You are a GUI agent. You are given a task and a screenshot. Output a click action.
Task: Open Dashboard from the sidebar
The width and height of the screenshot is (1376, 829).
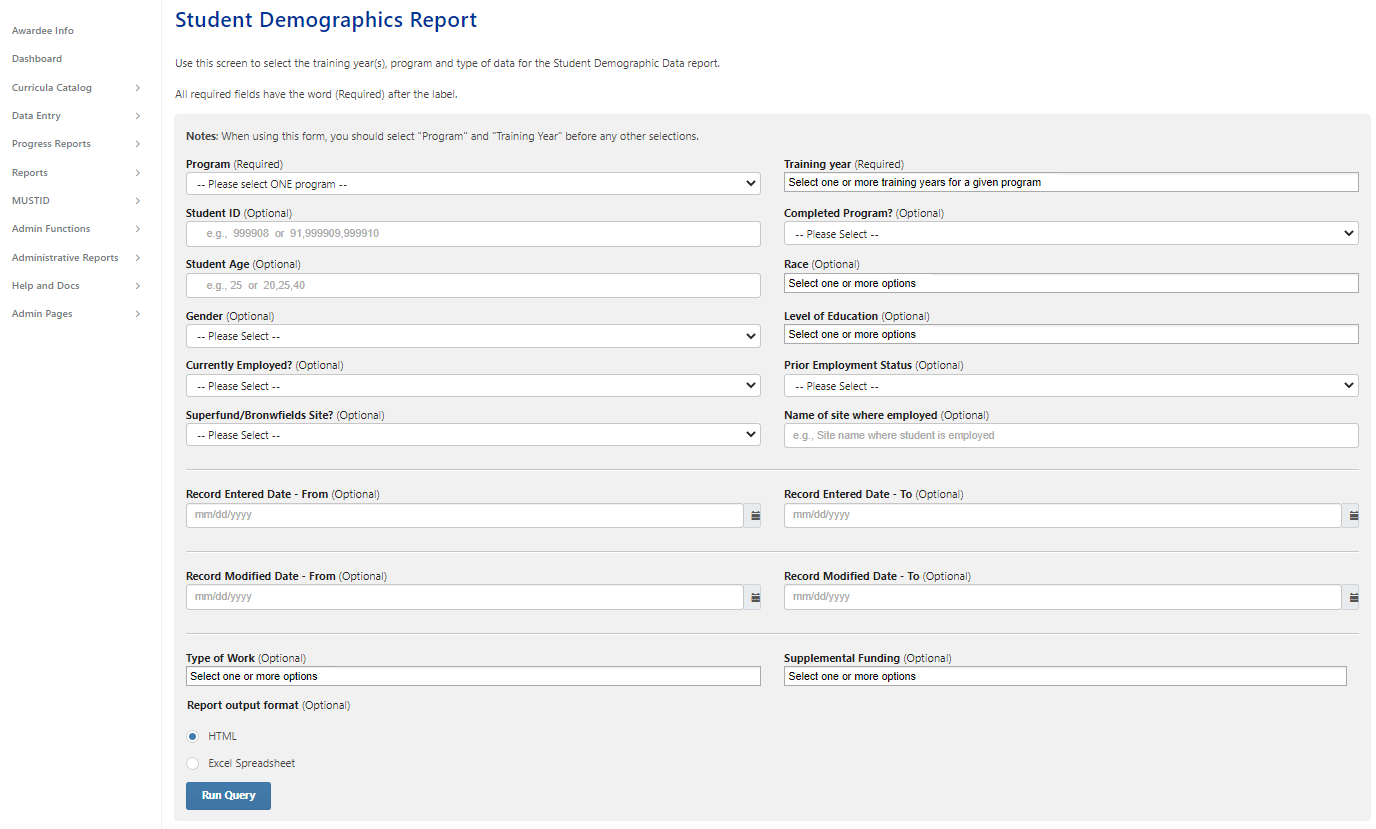click(x=37, y=59)
